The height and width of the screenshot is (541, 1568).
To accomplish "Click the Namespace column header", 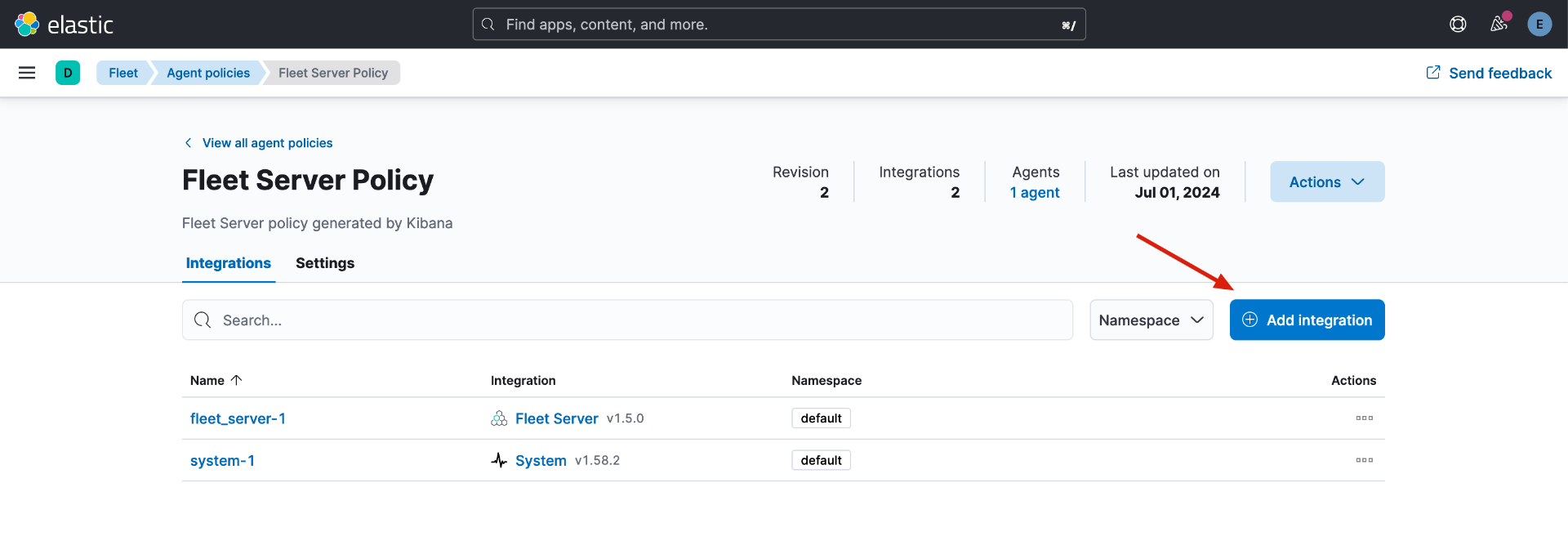I will [x=826, y=380].
